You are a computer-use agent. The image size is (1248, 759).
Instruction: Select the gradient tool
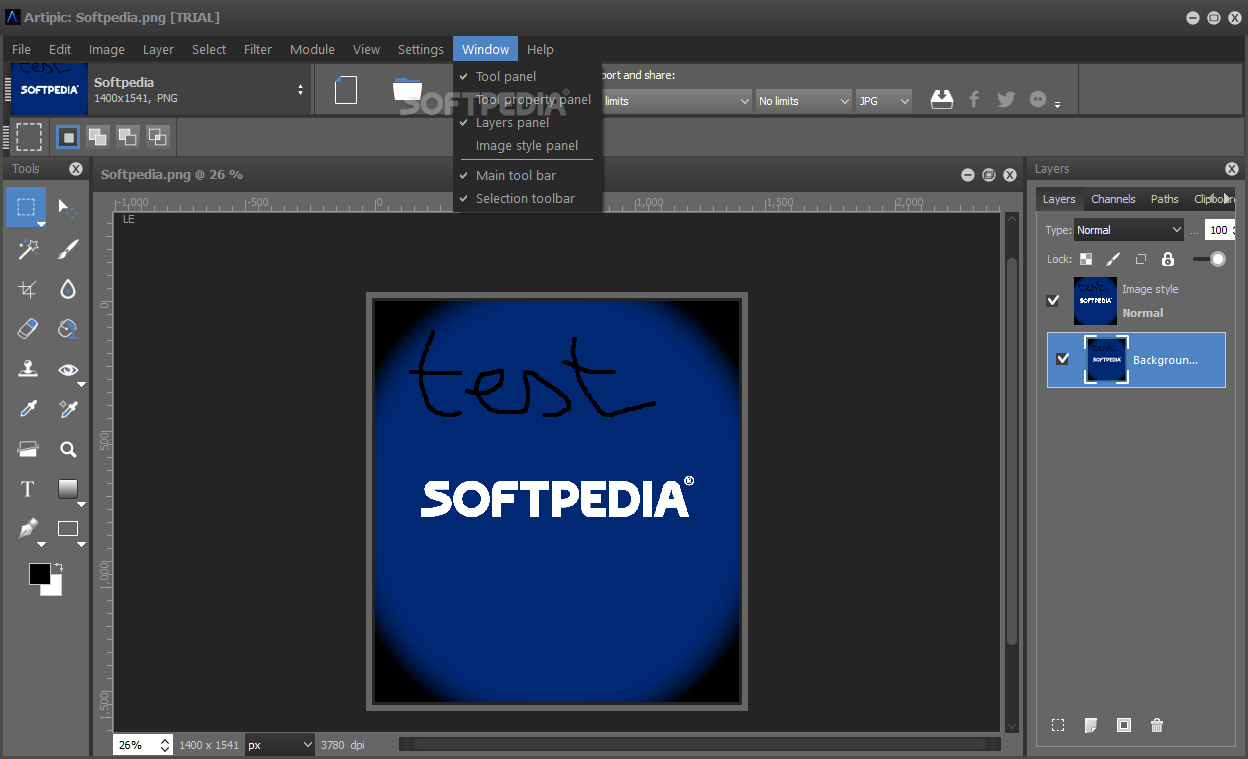click(x=67, y=489)
